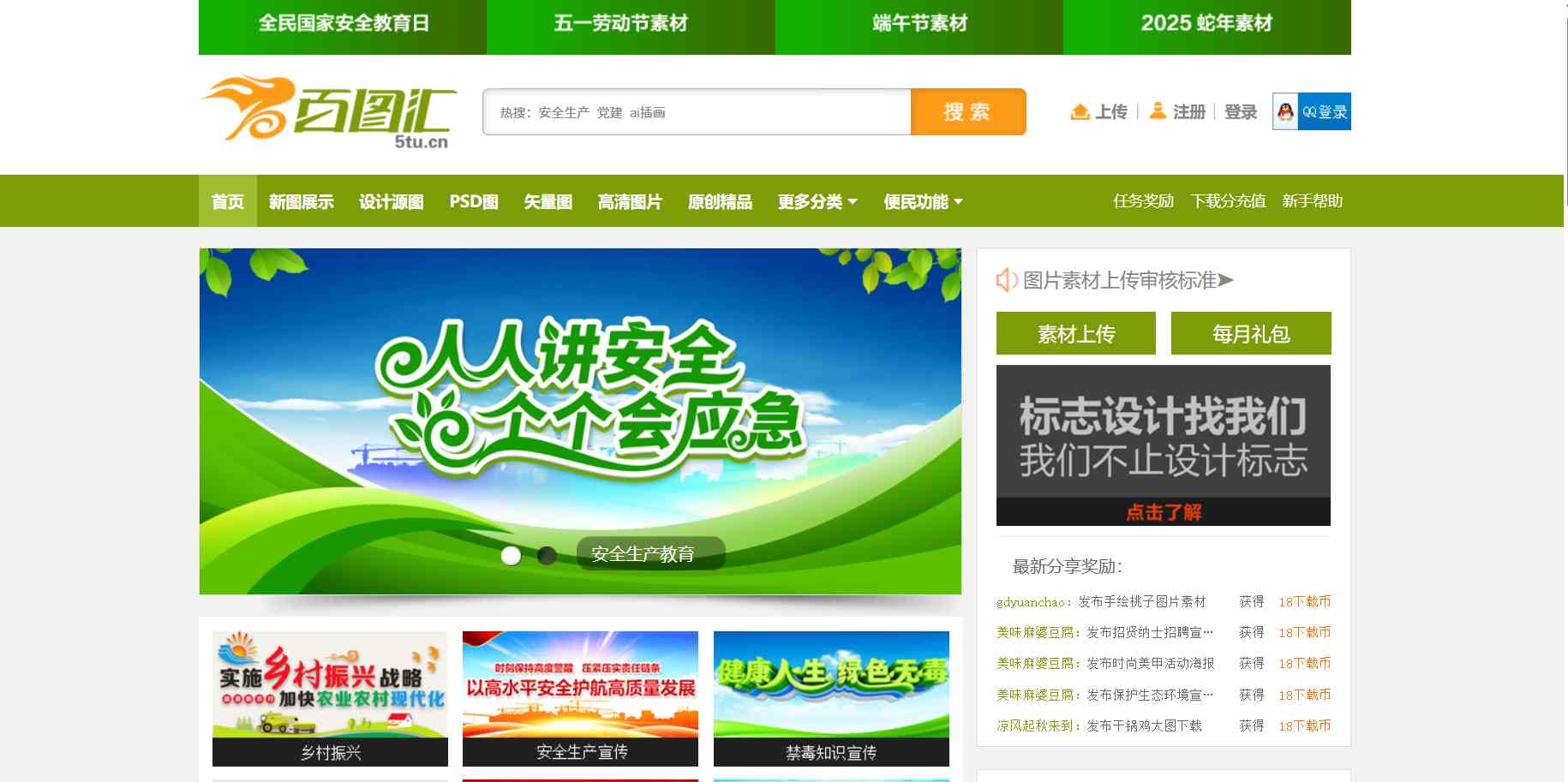This screenshot has width=1568, height=782.
Task: Click the register person icon beside 注册
Action: pyautogui.click(x=1158, y=111)
